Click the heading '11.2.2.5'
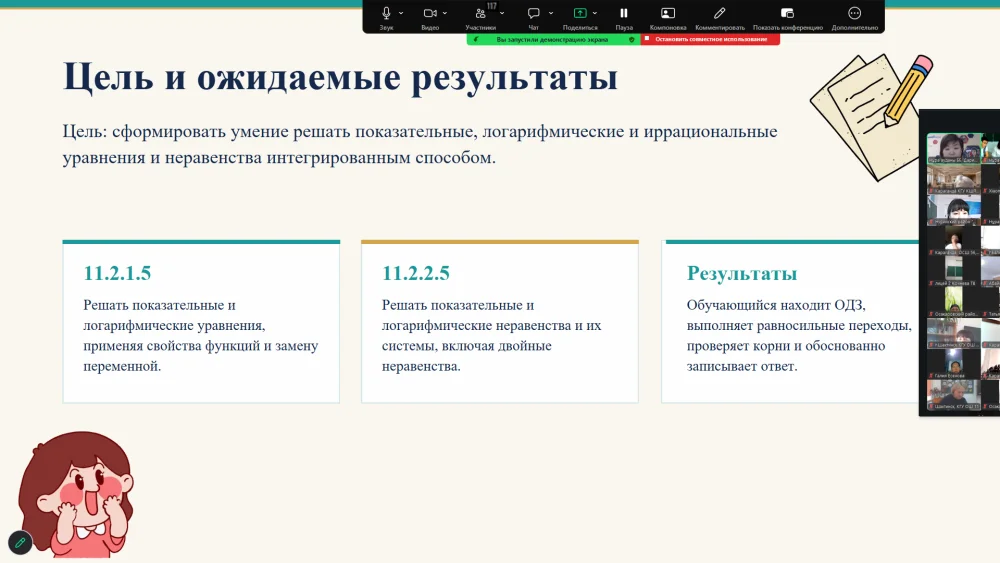The height and width of the screenshot is (563, 1000). pos(416,273)
